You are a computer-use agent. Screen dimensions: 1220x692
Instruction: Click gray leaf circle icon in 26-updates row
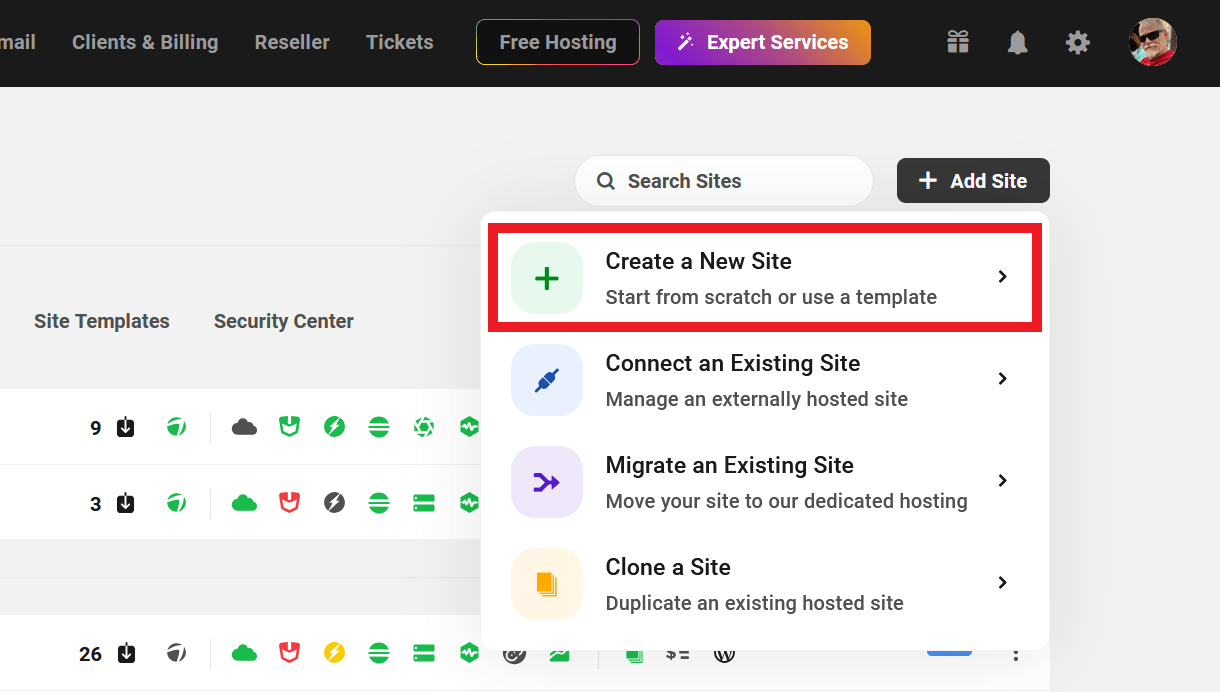[176, 653]
